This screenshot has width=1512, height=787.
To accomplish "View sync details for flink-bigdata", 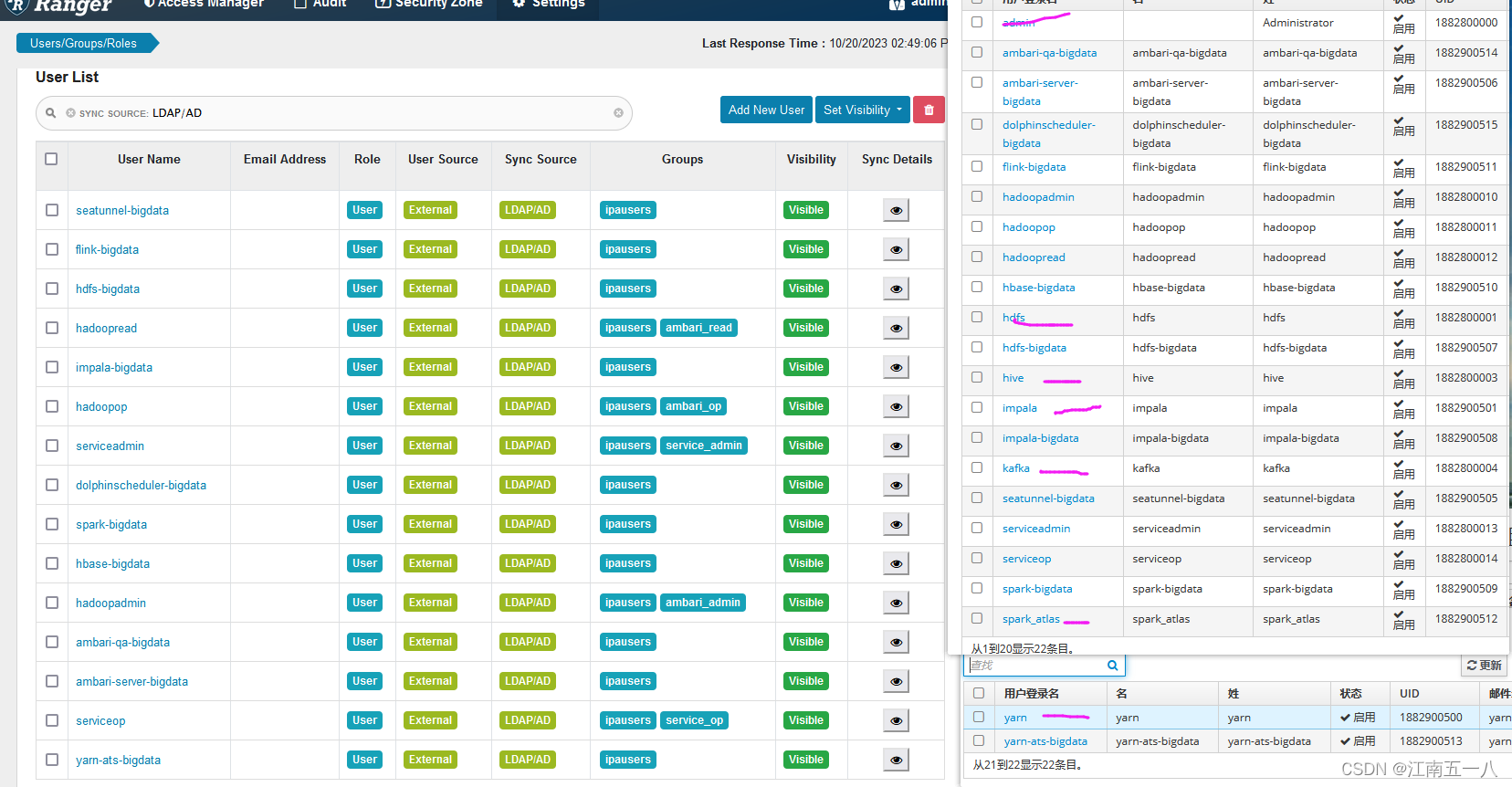I will 897,250.
